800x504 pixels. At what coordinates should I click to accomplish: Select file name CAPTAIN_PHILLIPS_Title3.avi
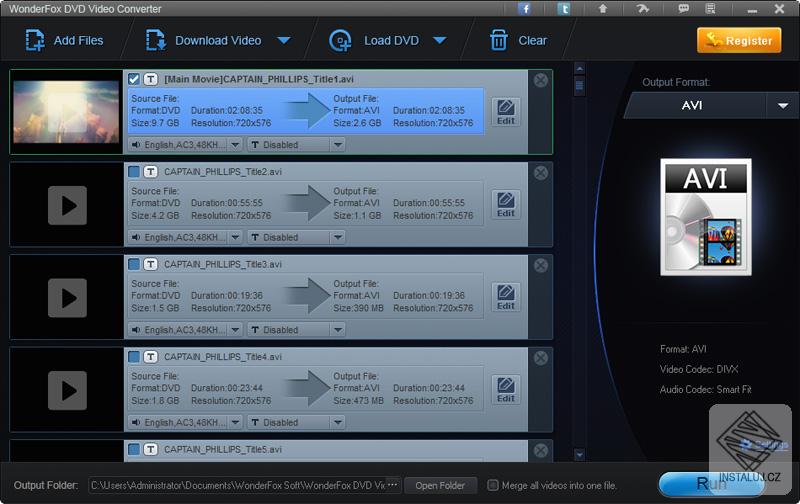pyautogui.click(x=222, y=264)
